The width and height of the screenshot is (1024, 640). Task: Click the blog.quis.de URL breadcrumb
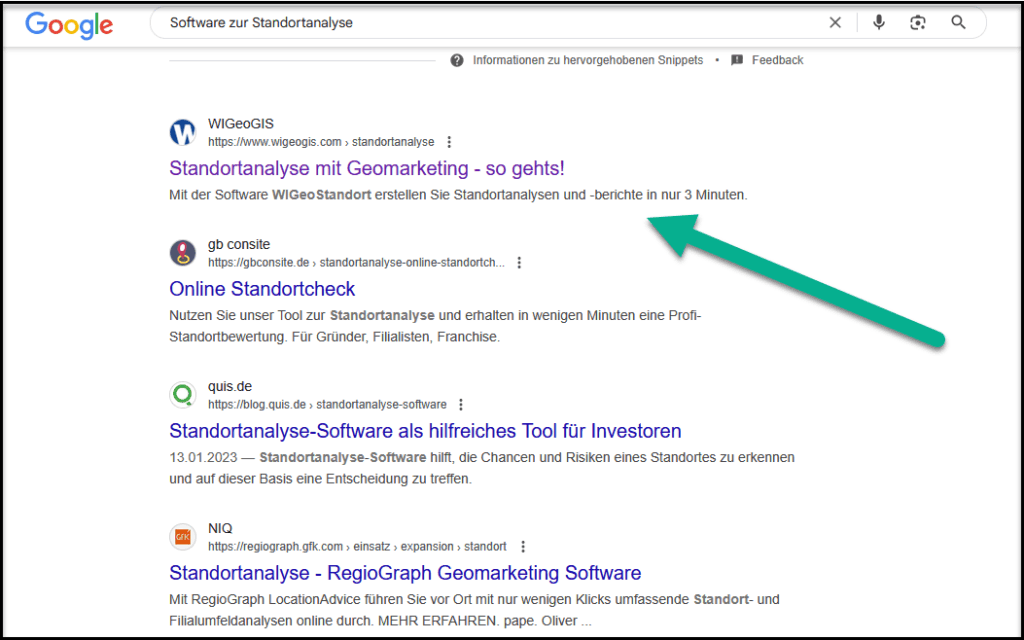[x=327, y=404]
